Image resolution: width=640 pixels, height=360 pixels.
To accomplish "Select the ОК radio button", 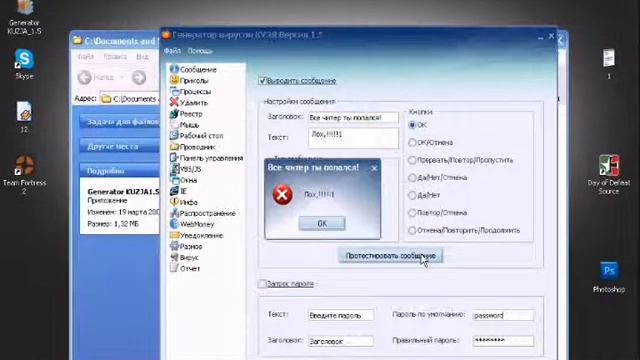I will click(412, 125).
